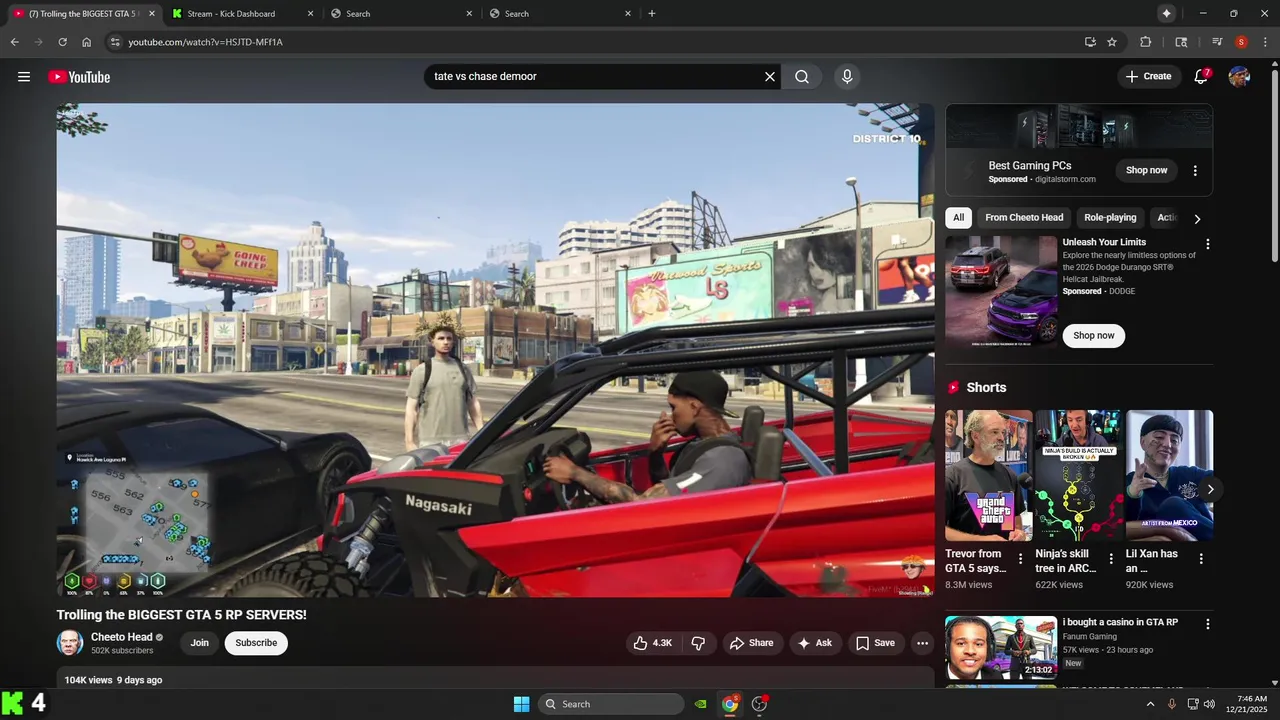Open the Cheeto Head channel avatar
The height and width of the screenshot is (720, 1280).
70,643
